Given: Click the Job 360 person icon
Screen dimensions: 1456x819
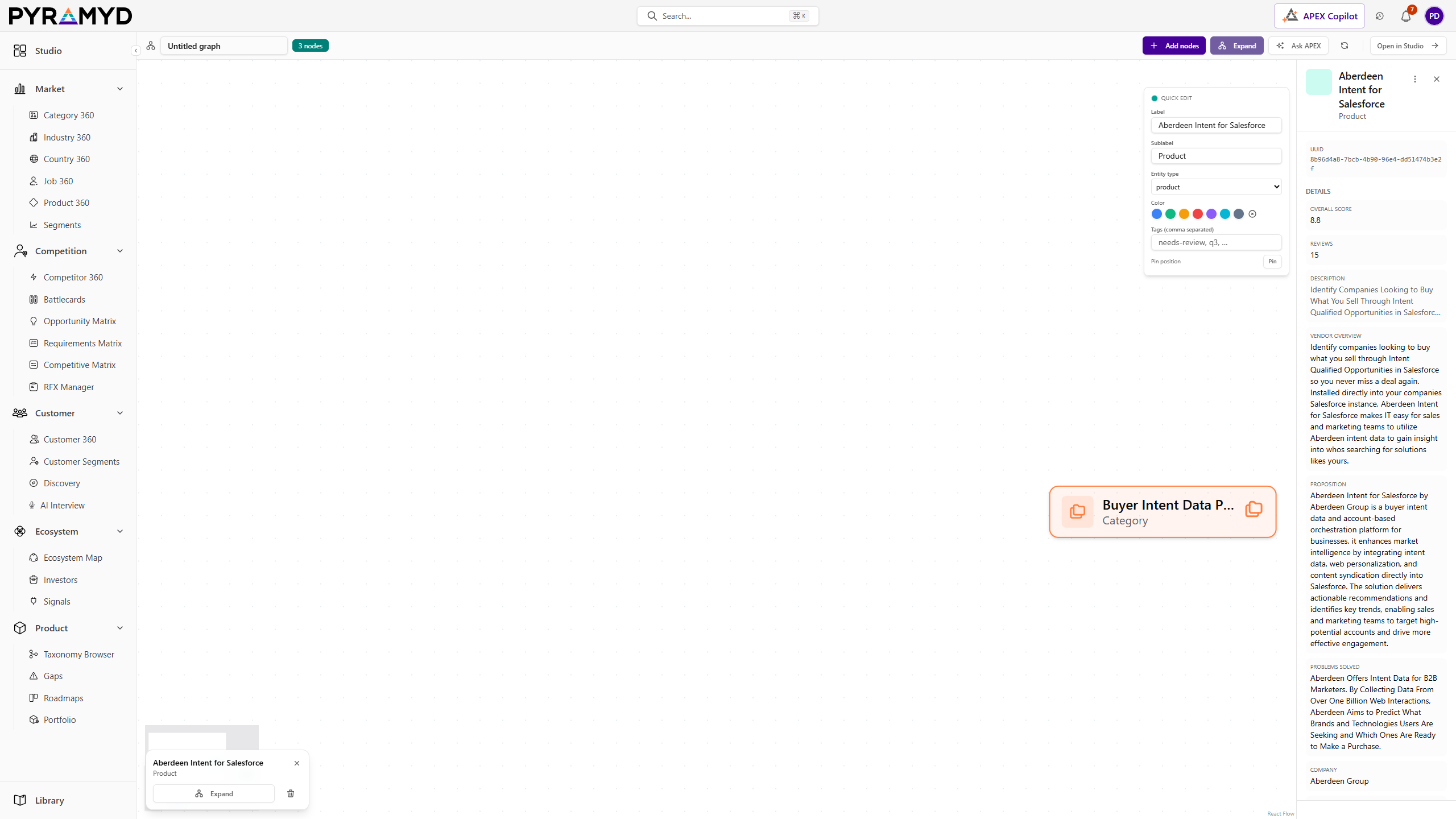Looking at the screenshot, I should click(x=34, y=181).
